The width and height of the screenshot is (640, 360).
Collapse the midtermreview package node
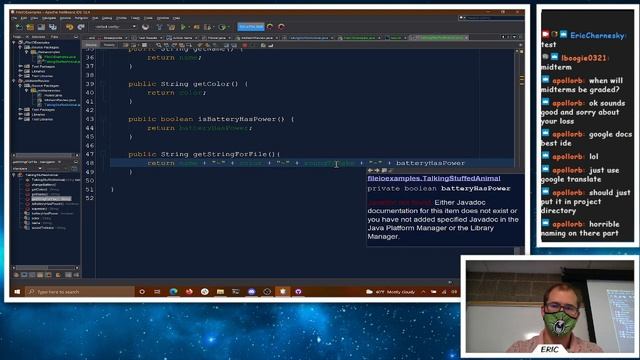point(27,90)
